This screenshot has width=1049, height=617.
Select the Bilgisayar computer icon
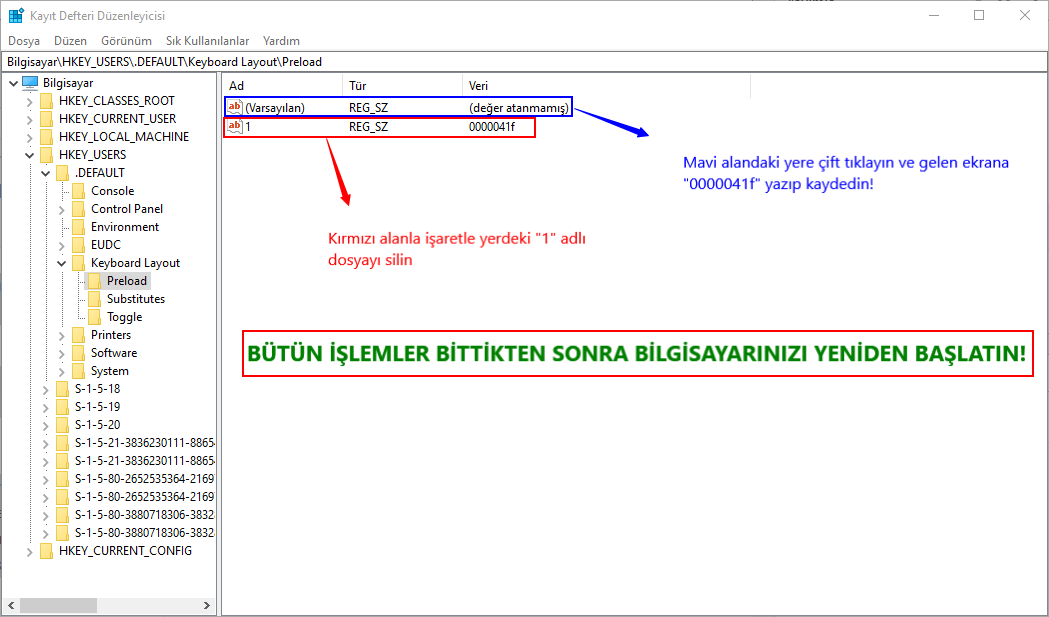pyautogui.click(x=31, y=83)
